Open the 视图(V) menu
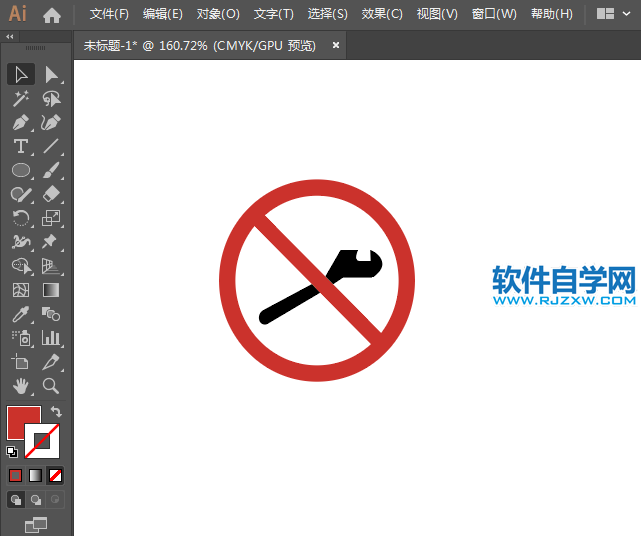Viewport: 641px width, 536px height. pos(437,14)
